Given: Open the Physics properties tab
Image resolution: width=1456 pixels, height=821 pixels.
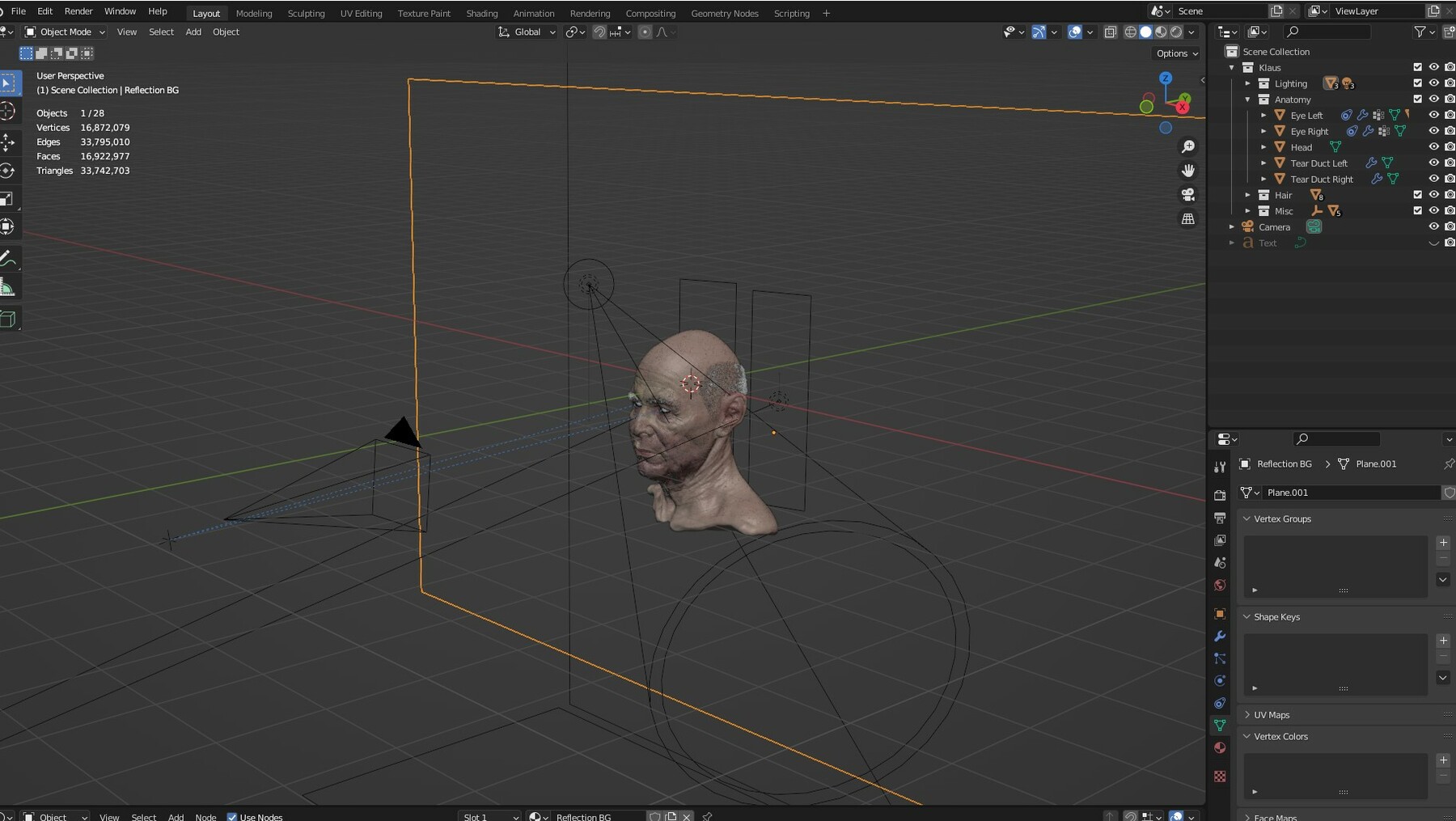Looking at the screenshot, I should point(1220,681).
